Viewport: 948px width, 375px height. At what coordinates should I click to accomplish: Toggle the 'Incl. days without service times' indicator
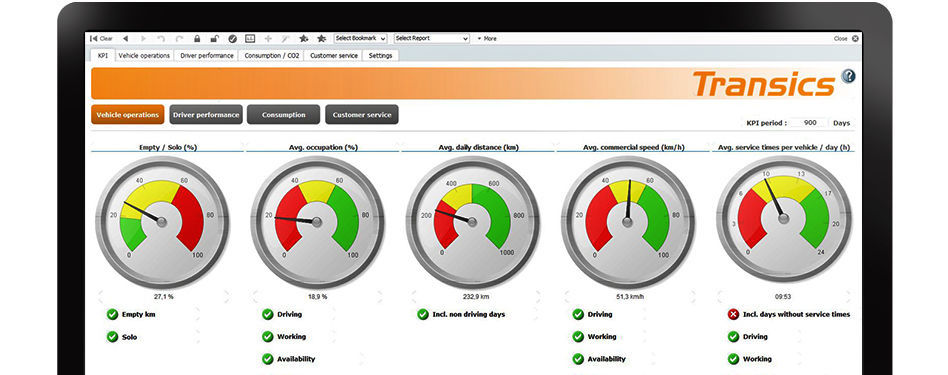coord(733,315)
